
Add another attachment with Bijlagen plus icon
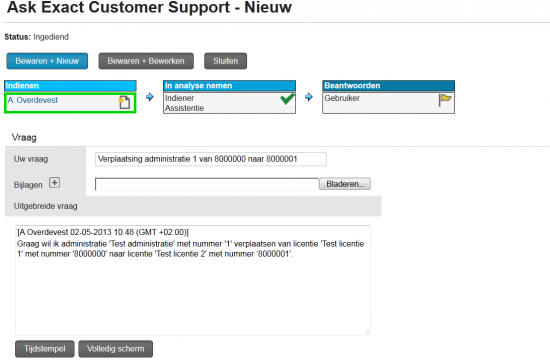pos(54,182)
